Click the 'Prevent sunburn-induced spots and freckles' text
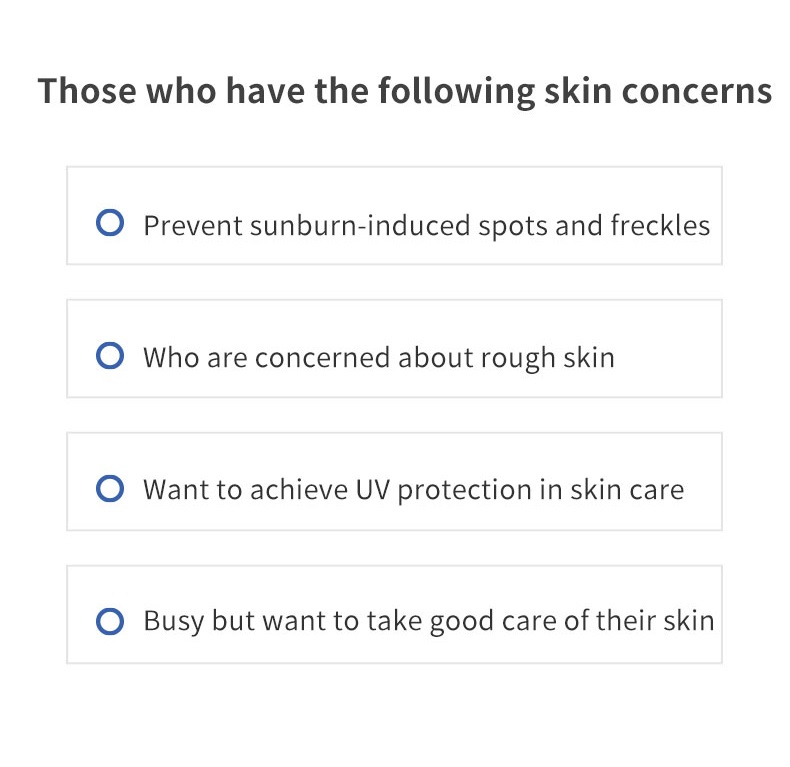The height and width of the screenshot is (767, 790). click(x=427, y=225)
